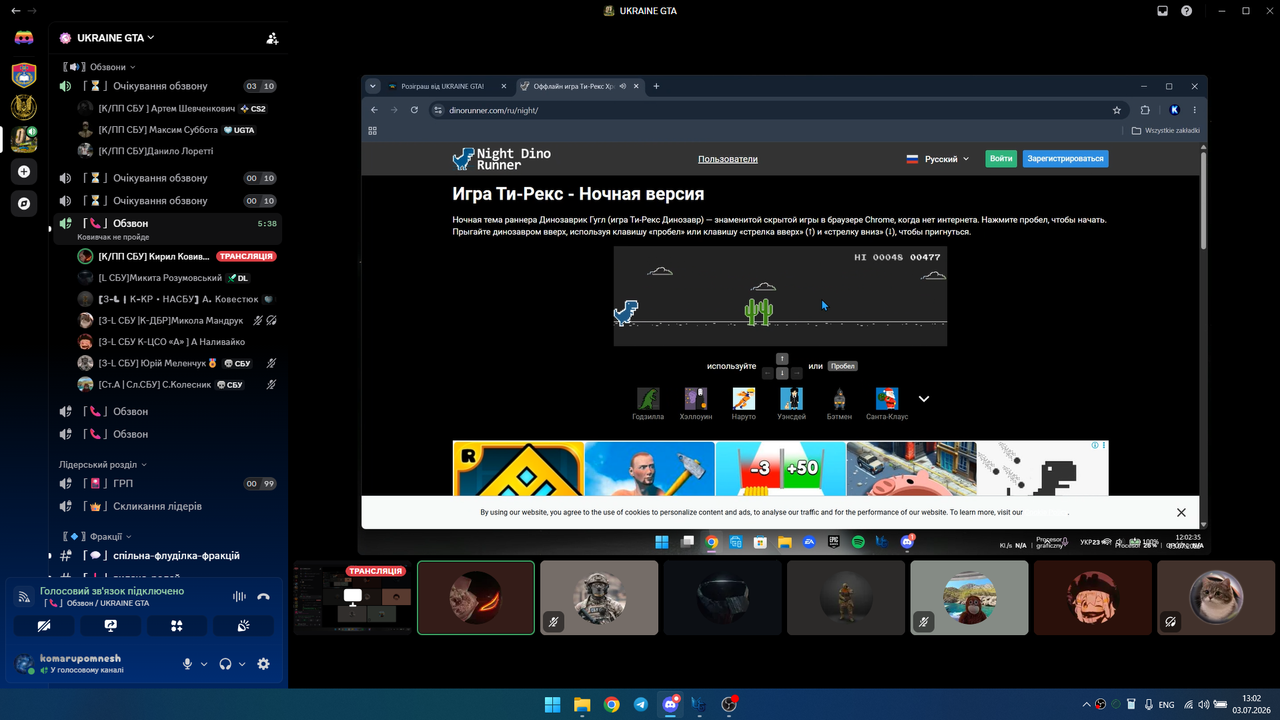Open the extensions puzzle icon in streamed Chrome
Screen dimensions: 1280x720
click(1145, 110)
